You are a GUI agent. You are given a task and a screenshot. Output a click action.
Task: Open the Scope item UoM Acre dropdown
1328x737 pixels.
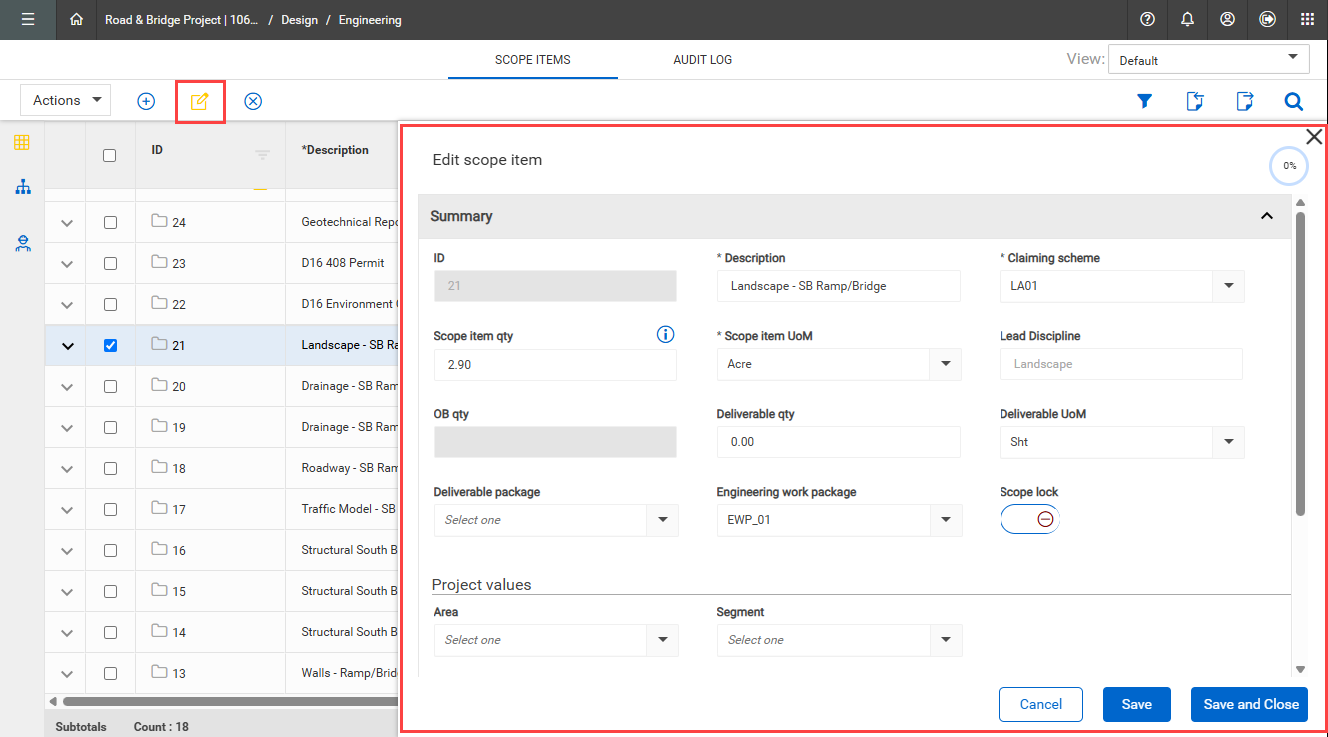pos(839,364)
